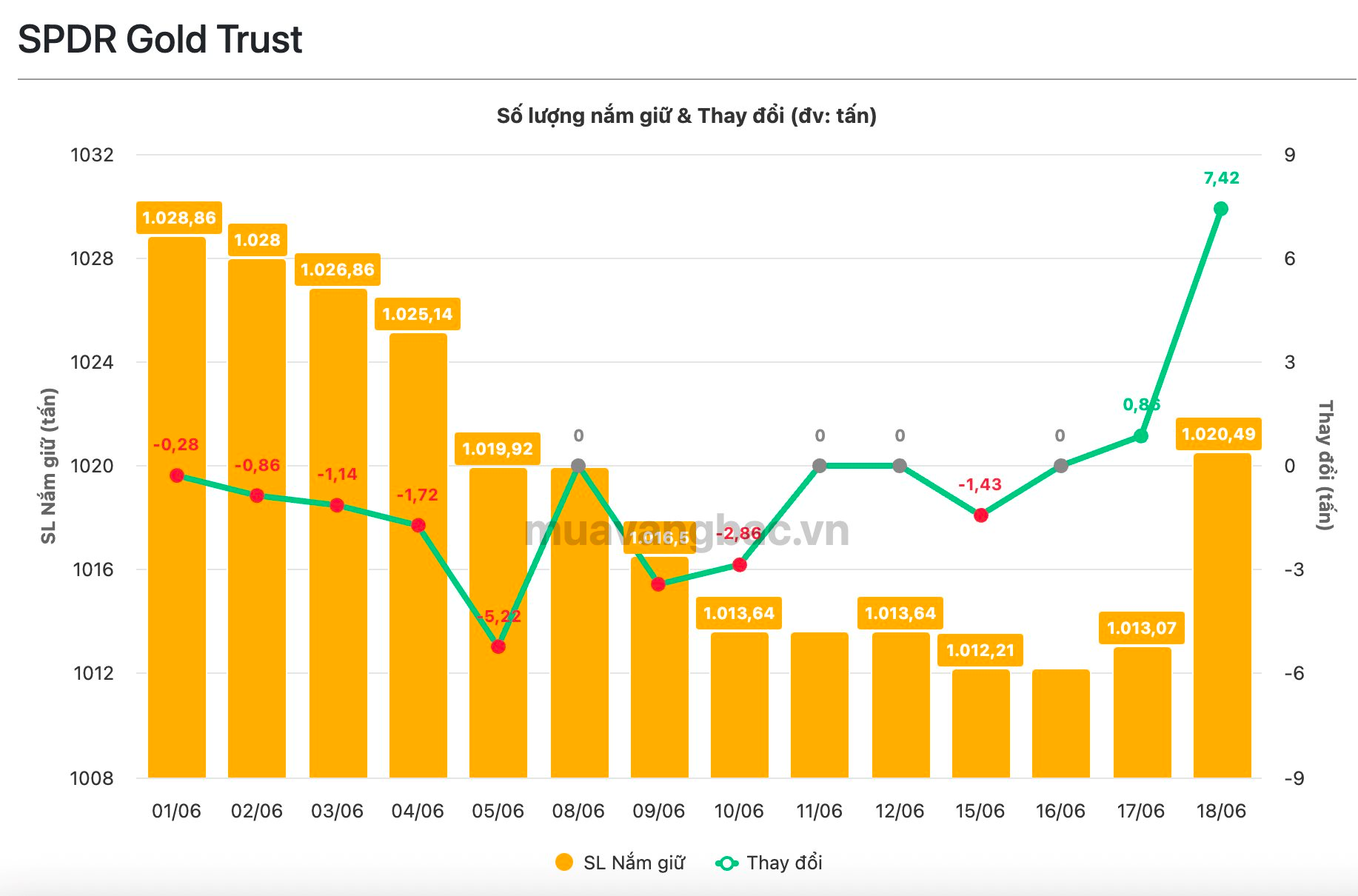Click the gray 0 point on 08/06

(x=578, y=466)
